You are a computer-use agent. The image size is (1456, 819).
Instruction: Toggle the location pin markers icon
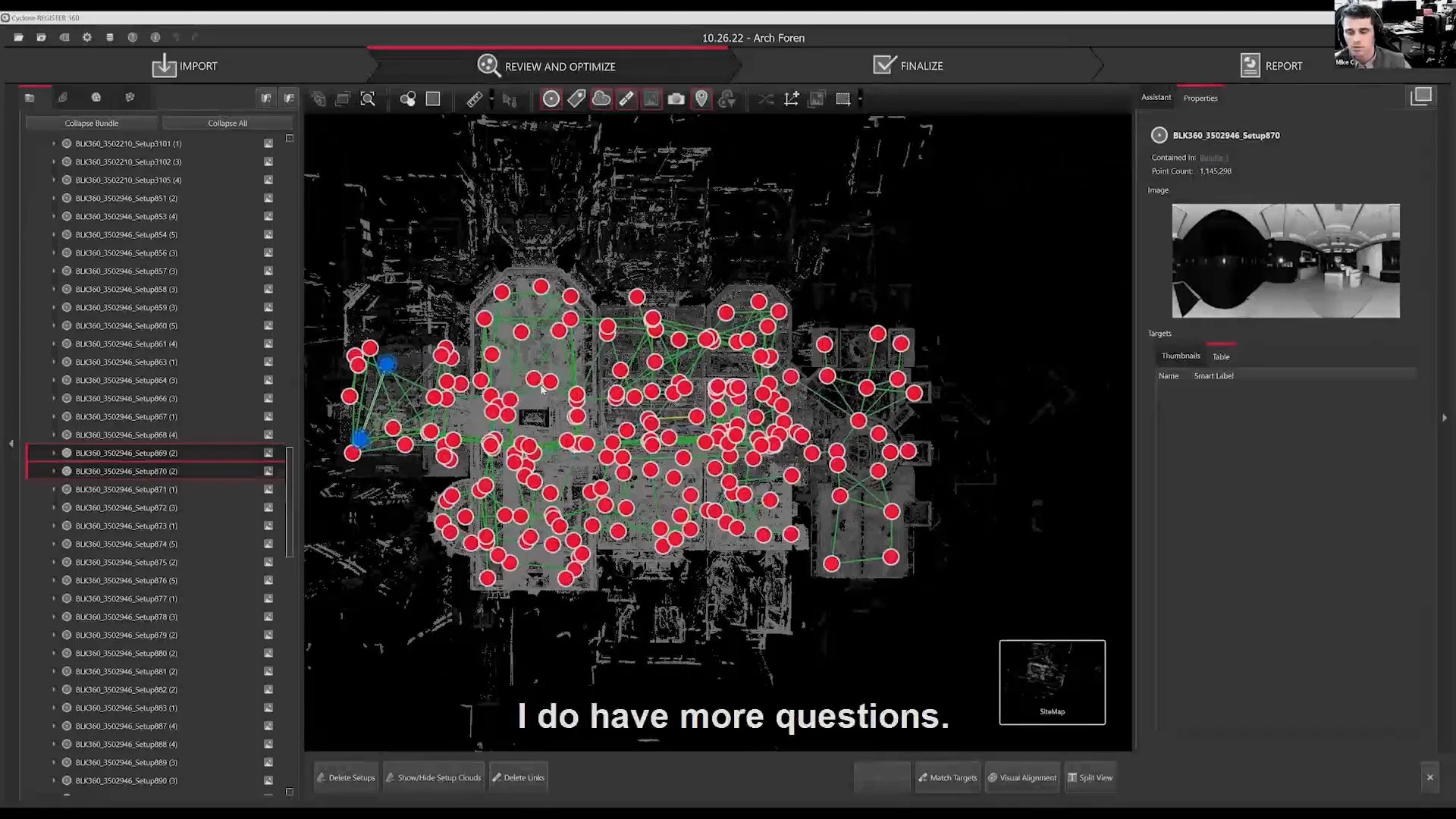(701, 99)
